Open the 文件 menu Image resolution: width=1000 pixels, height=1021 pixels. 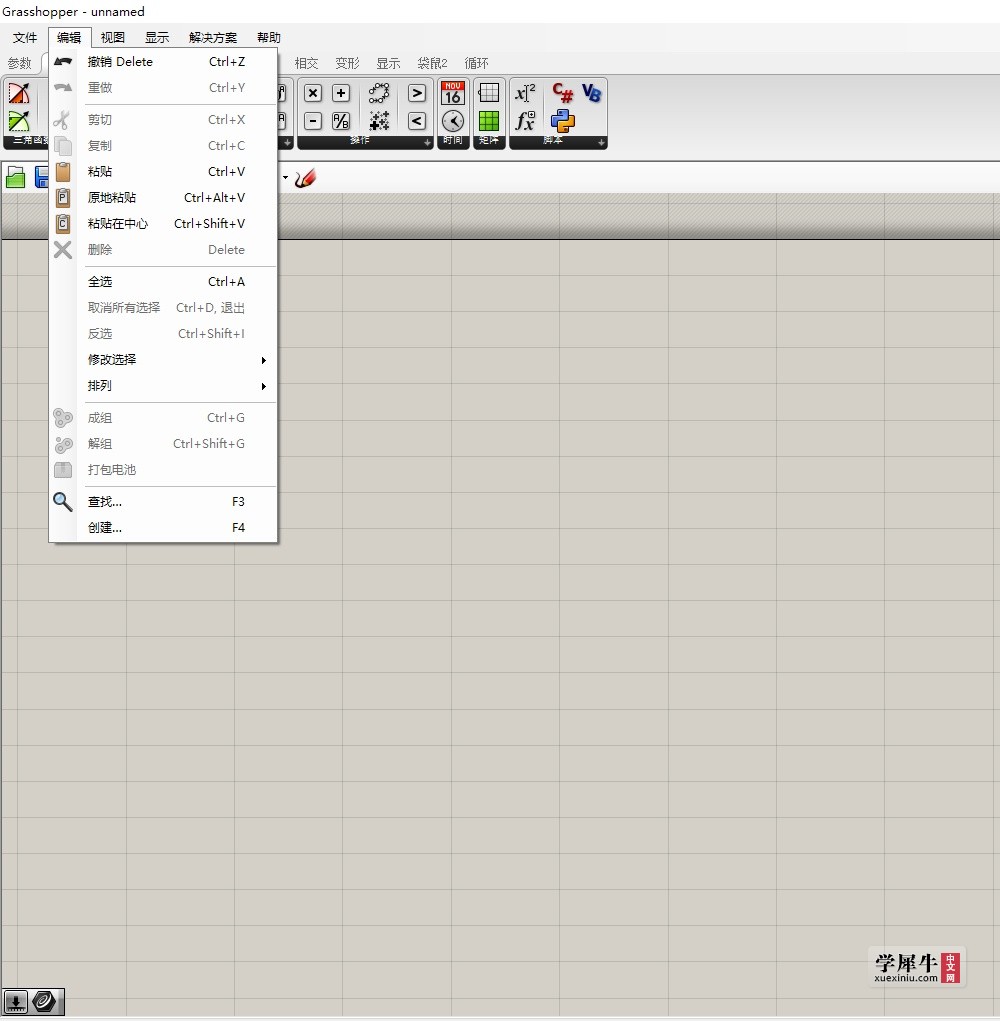click(25, 38)
